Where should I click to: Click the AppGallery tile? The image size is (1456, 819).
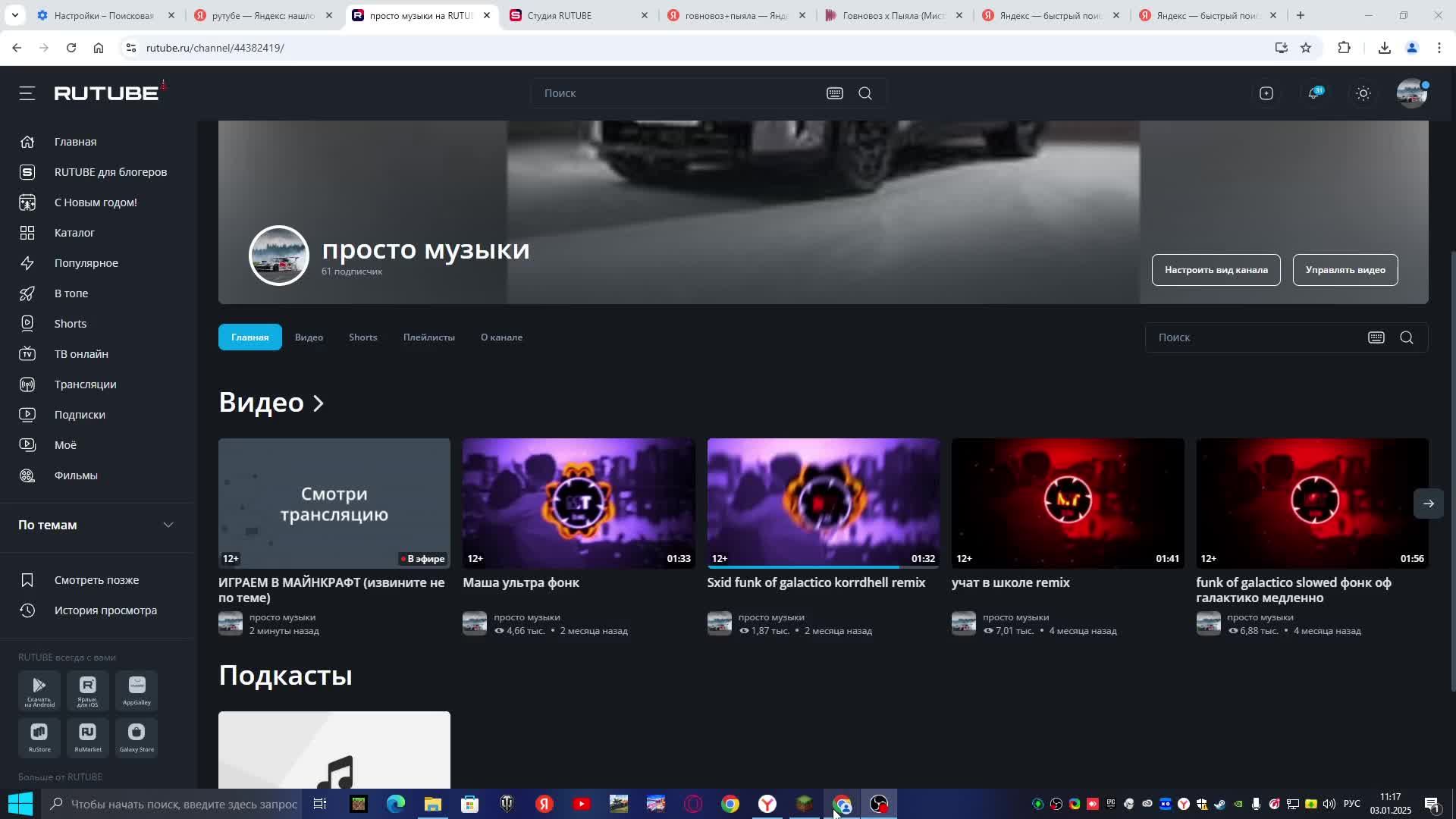[136, 691]
